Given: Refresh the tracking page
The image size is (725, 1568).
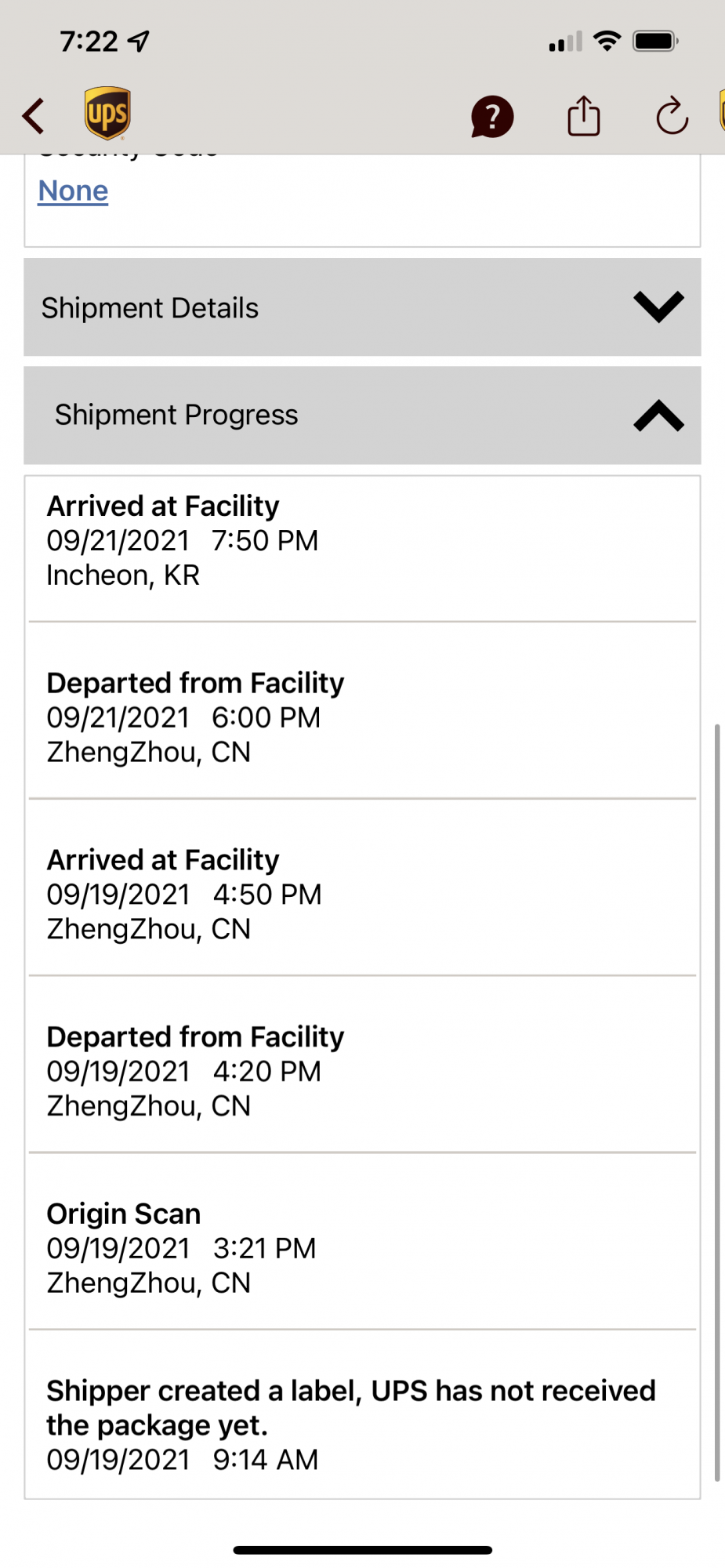Looking at the screenshot, I should tap(672, 116).
